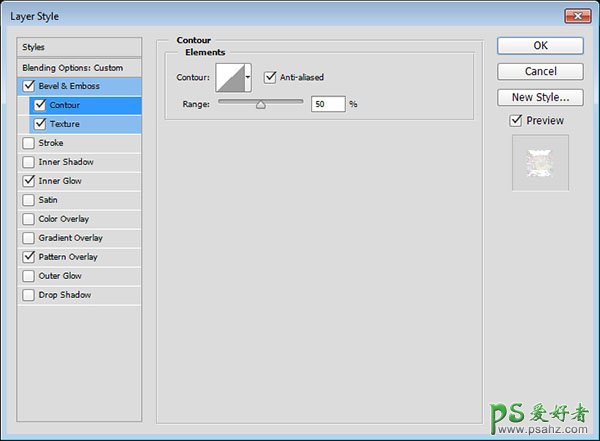This screenshot has height=441, width=600.
Task: Uncheck the Texture effect checkbox
Action: [x=40, y=124]
